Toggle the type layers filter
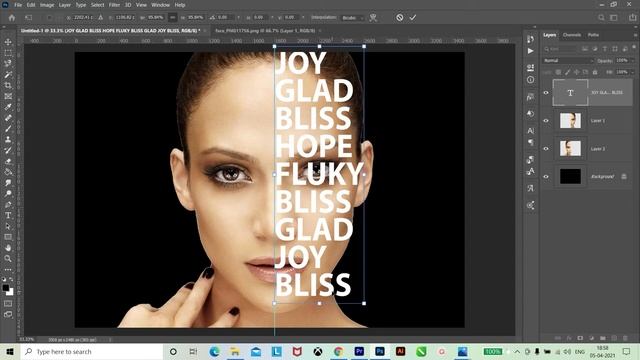 [x=604, y=49]
